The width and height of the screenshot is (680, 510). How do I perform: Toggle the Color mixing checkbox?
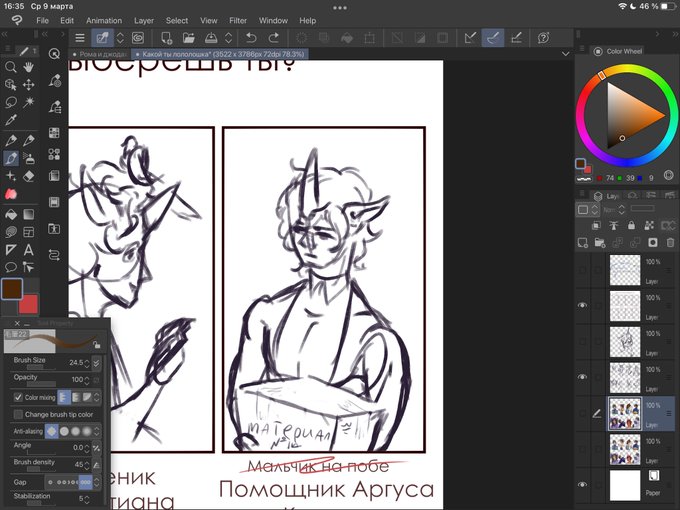(18, 397)
